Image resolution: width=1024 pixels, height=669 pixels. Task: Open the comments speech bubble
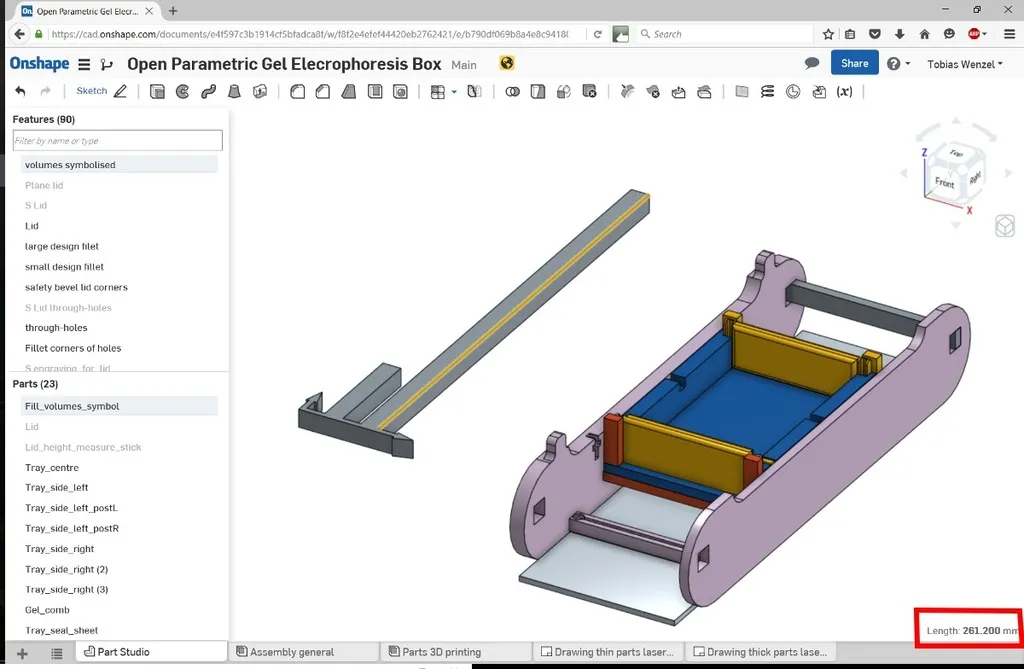812,63
